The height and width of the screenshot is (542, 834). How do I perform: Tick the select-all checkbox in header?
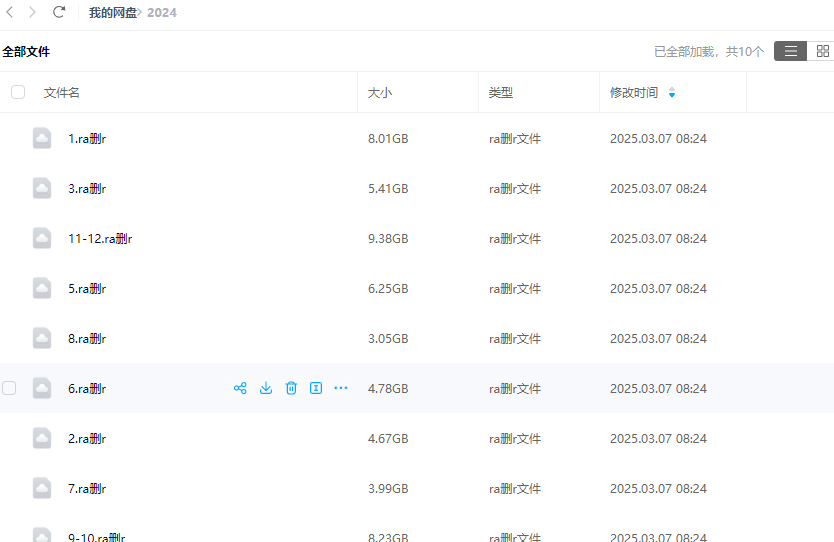pyautogui.click(x=18, y=92)
